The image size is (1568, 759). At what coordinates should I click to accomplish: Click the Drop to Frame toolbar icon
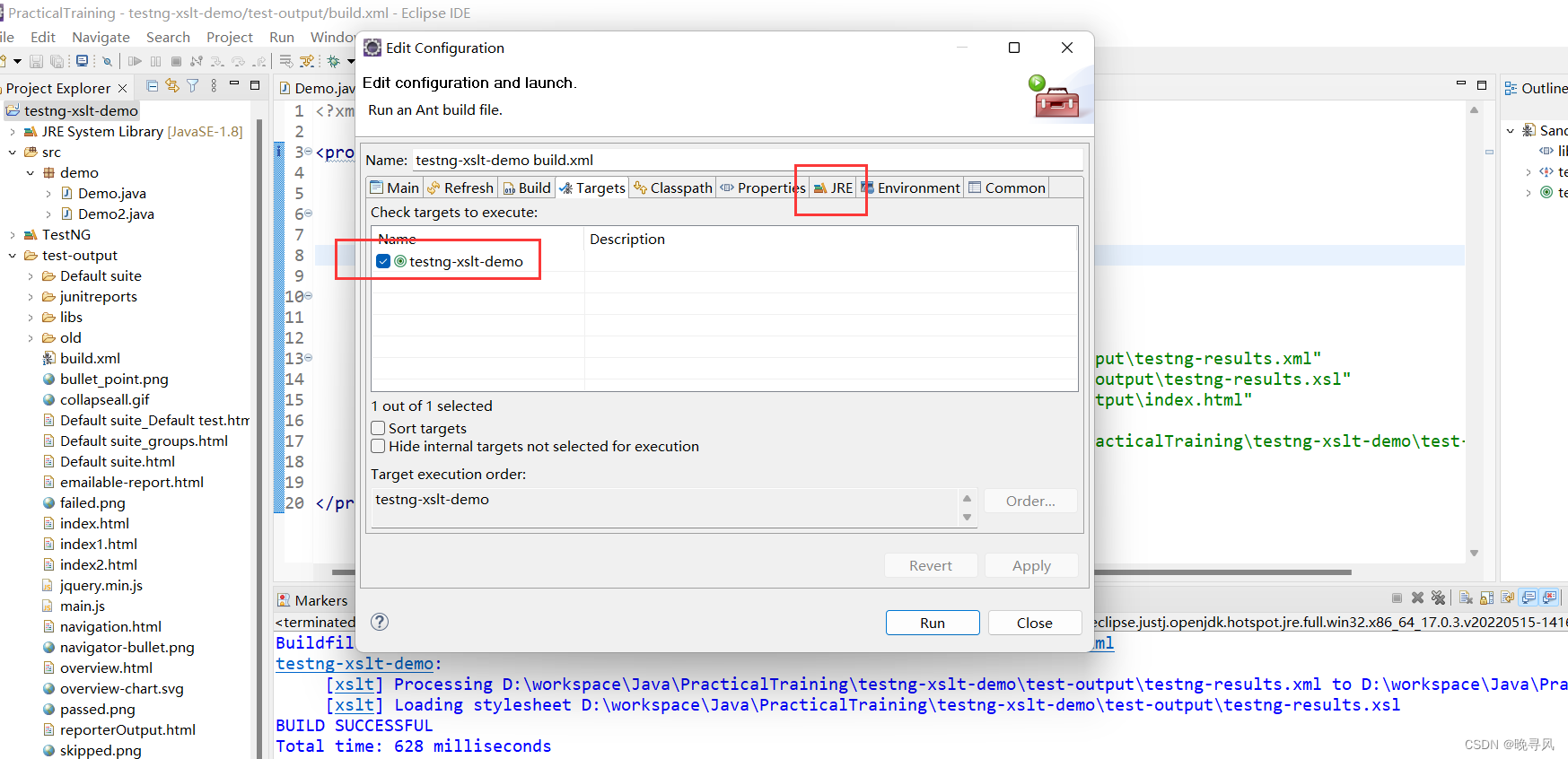(285, 61)
